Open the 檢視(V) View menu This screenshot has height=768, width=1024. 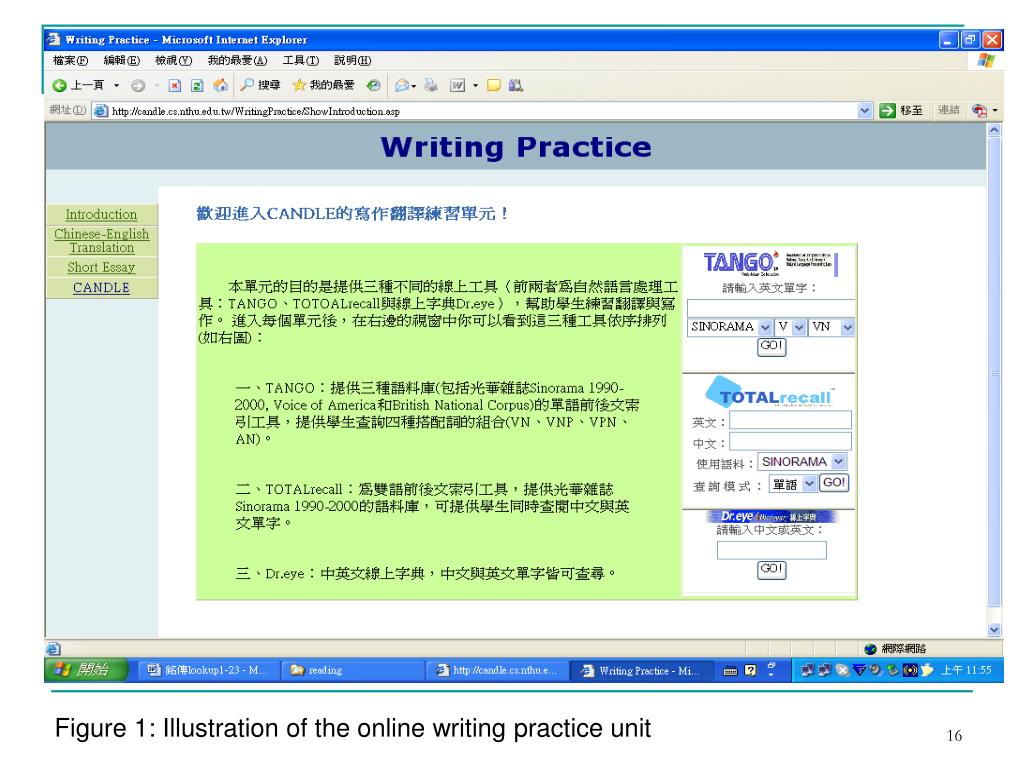pos(173,61)
